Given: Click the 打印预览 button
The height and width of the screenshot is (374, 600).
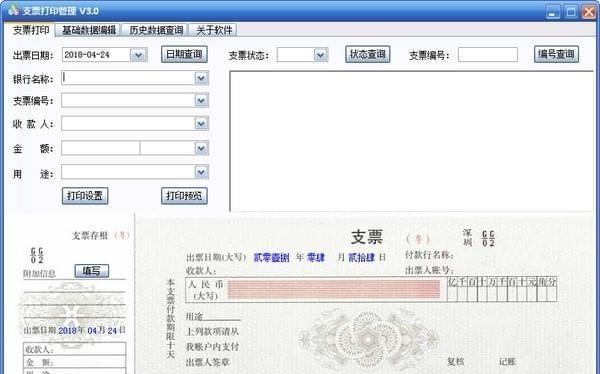Looking at the screenshot, I should pyautogui.click(x=184, y=196).
